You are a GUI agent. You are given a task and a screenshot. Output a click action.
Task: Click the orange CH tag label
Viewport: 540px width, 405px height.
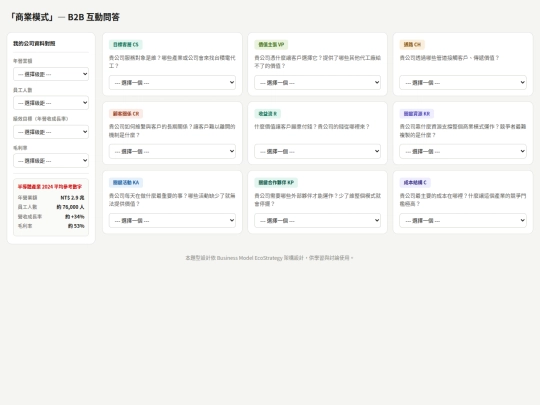[412, 44]
